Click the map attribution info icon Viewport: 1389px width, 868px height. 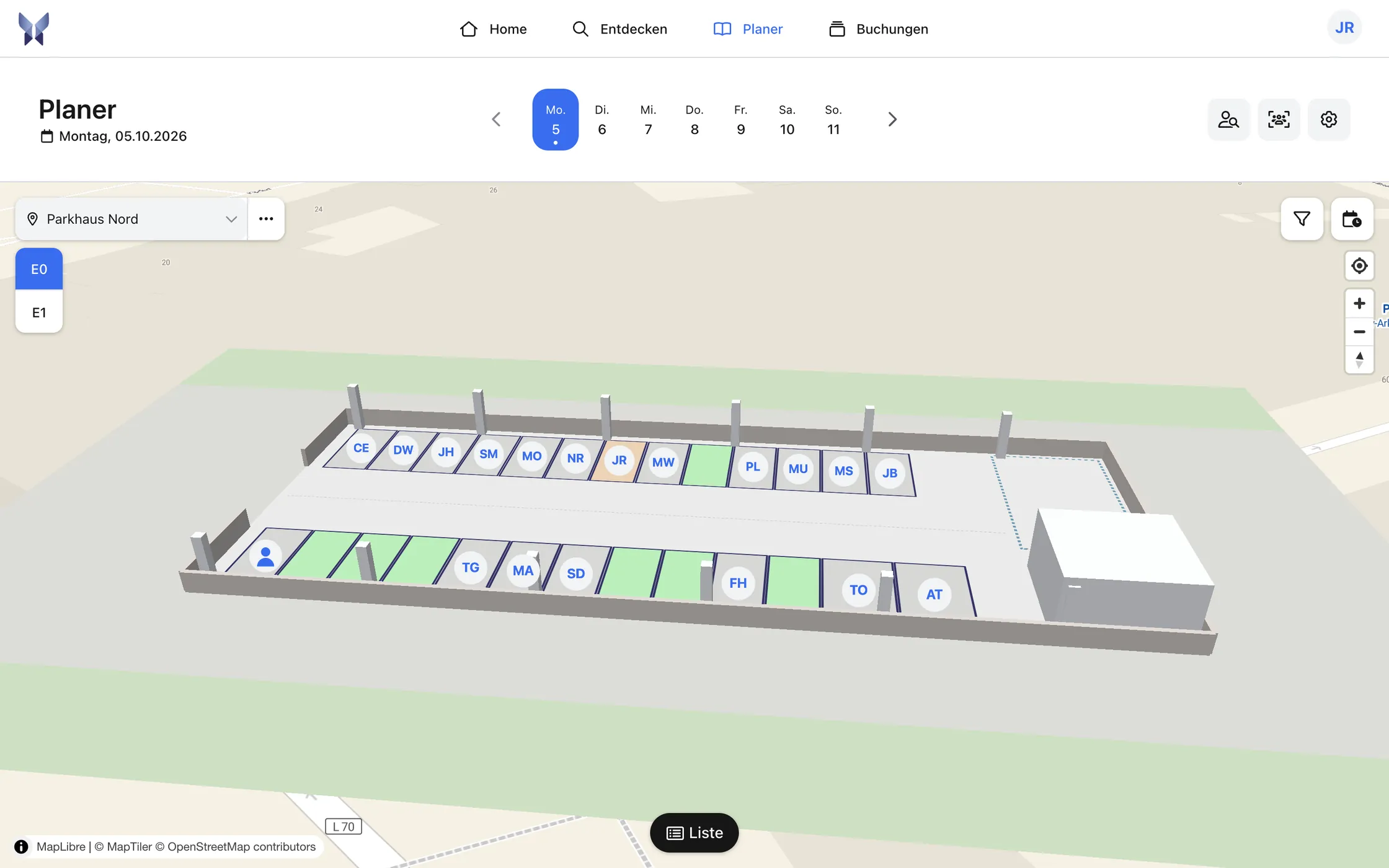(21, 846)
